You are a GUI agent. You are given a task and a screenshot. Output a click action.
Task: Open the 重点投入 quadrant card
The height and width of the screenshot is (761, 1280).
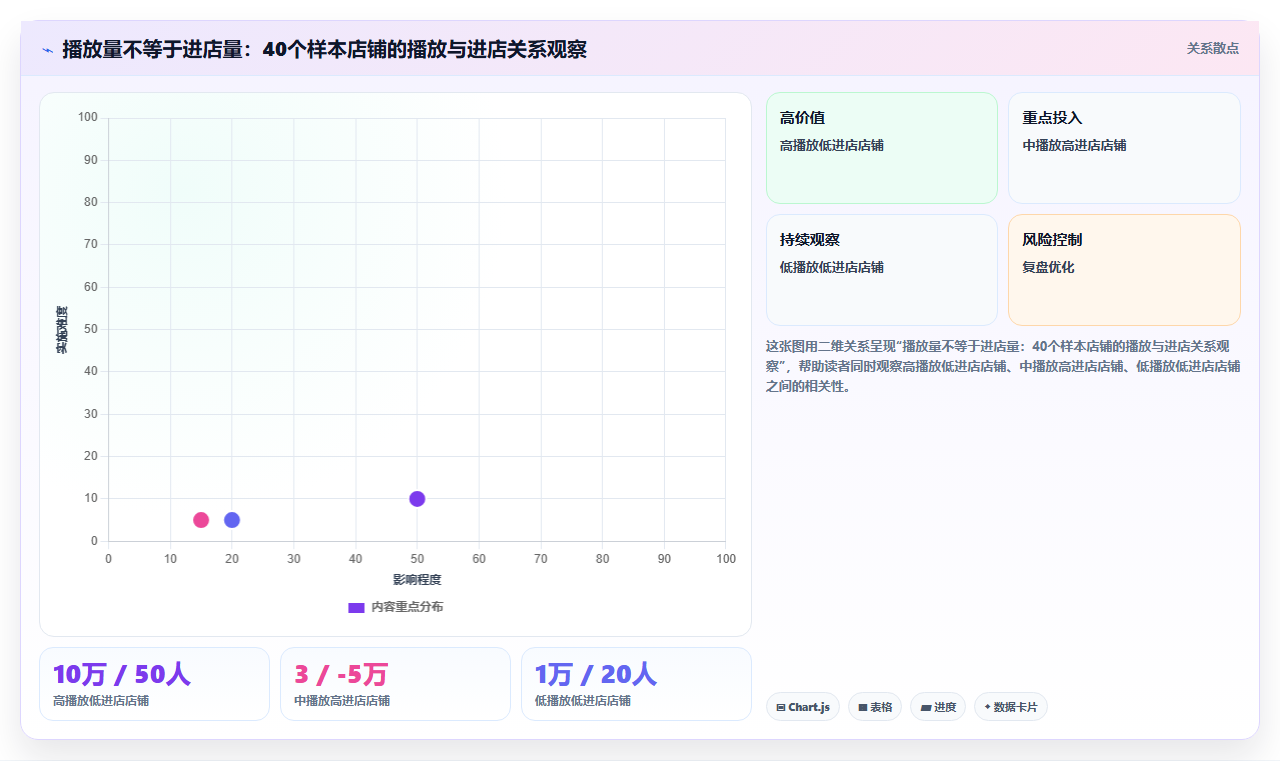pos(1124,148)
